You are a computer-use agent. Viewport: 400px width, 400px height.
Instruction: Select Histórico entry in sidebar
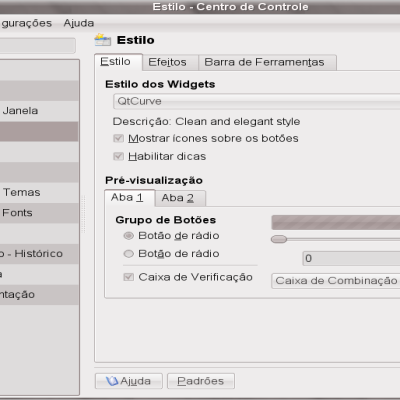pyautogui.click(x=39, y=254)
